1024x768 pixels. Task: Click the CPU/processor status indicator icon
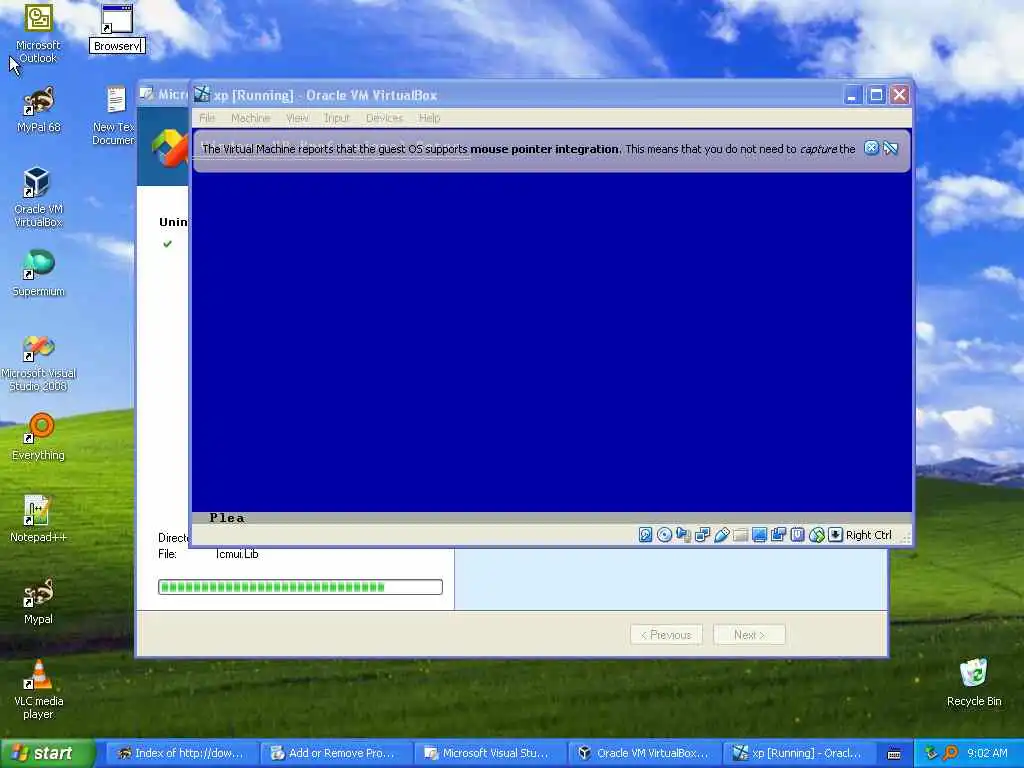click(x=797, y=535)
